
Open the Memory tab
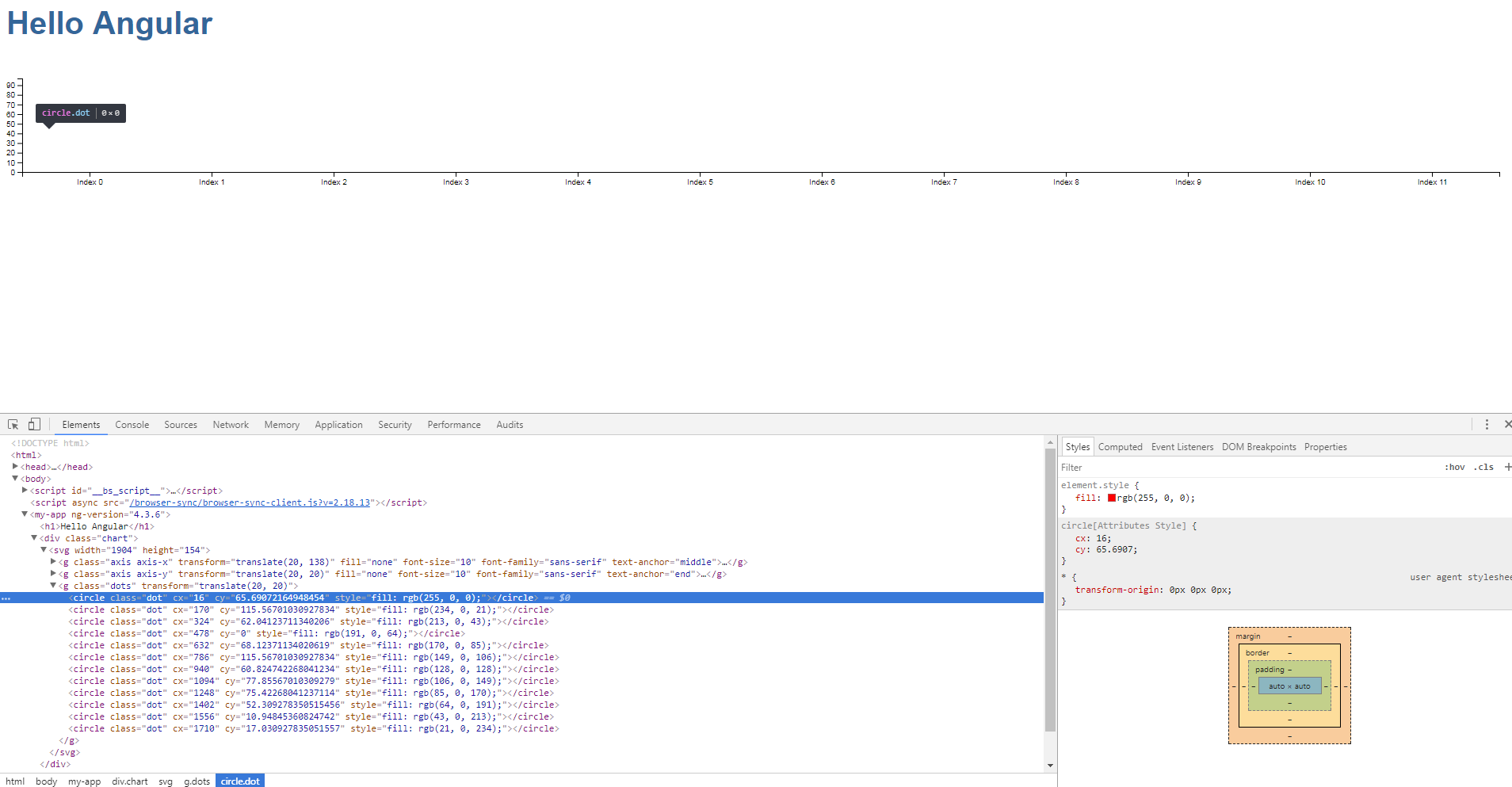[x=282, y=425]
